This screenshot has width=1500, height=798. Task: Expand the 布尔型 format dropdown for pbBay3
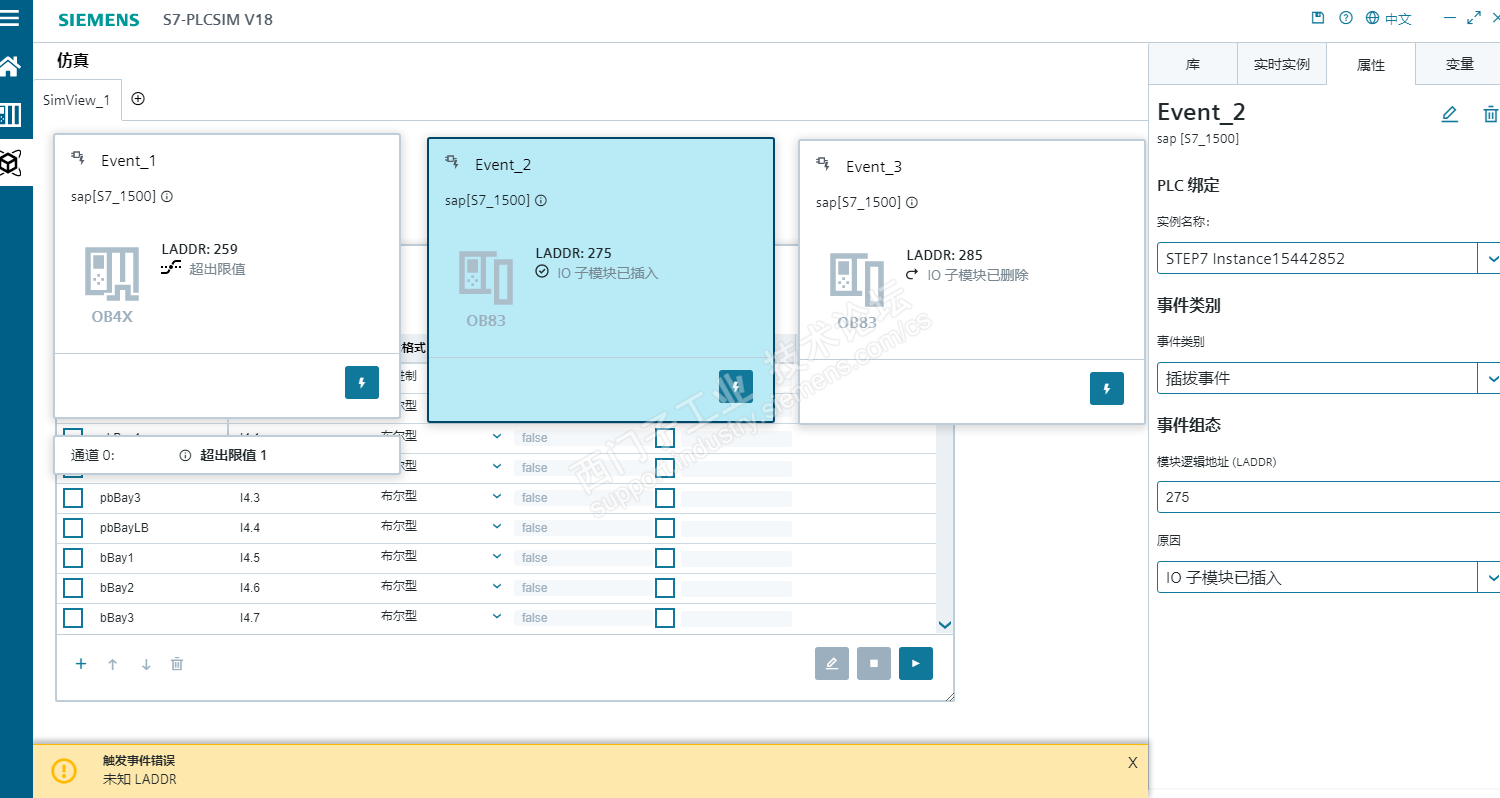tap(497, 497)
